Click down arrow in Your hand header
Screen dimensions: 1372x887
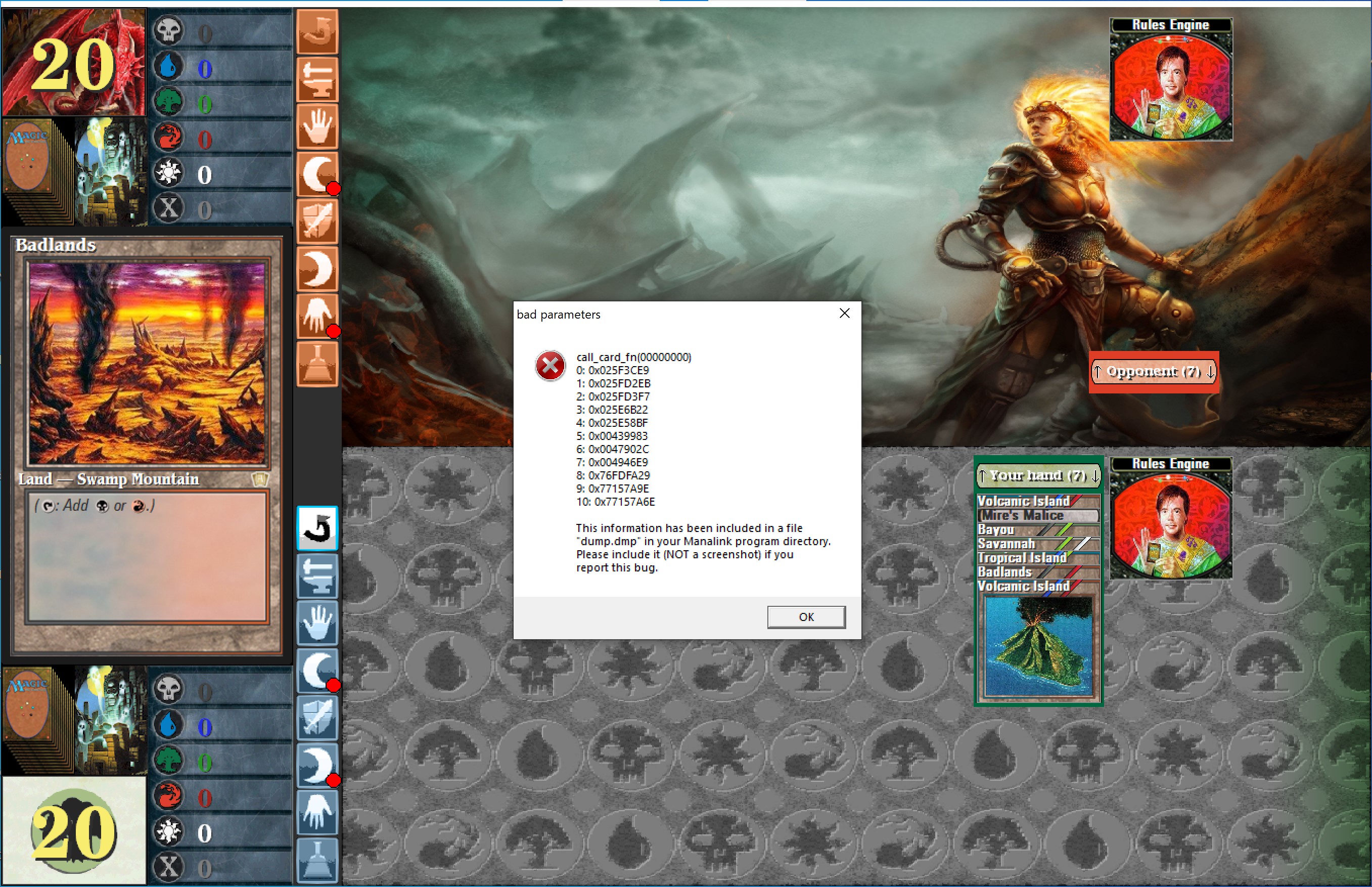1094,476
